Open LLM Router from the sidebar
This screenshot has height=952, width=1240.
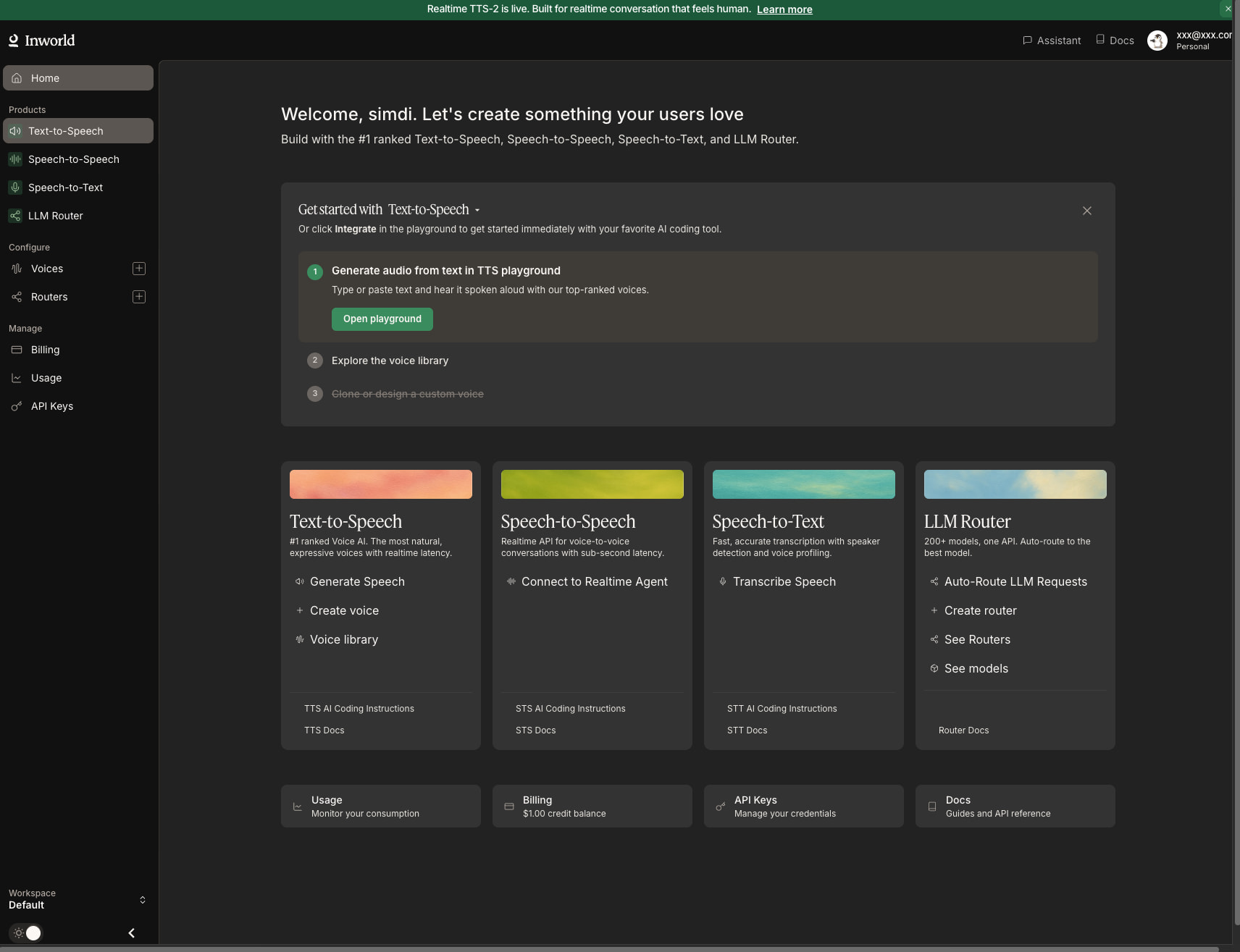[x=78, y=216]
